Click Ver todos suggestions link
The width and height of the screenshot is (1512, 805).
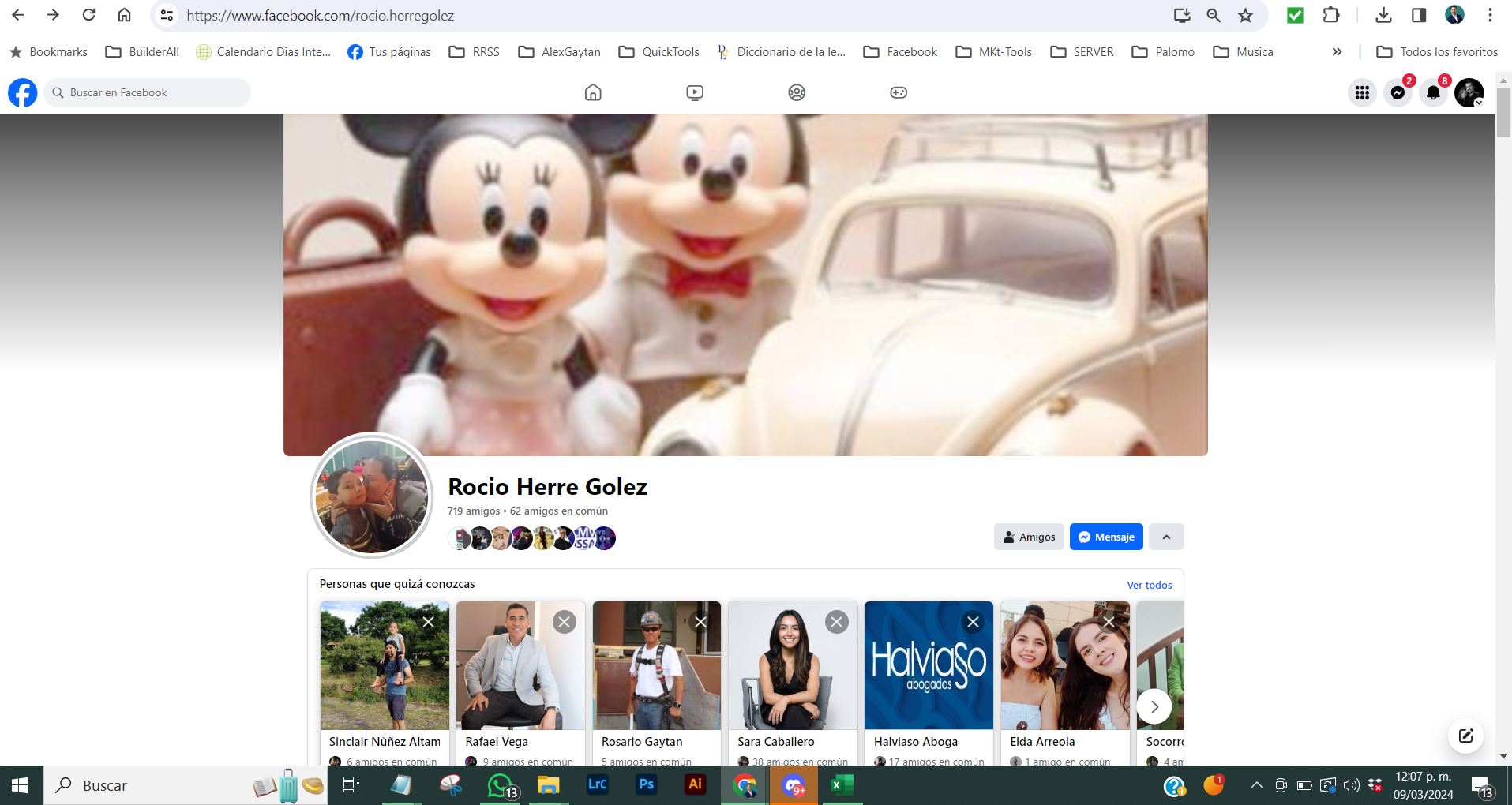click(x=1149, y=585)
